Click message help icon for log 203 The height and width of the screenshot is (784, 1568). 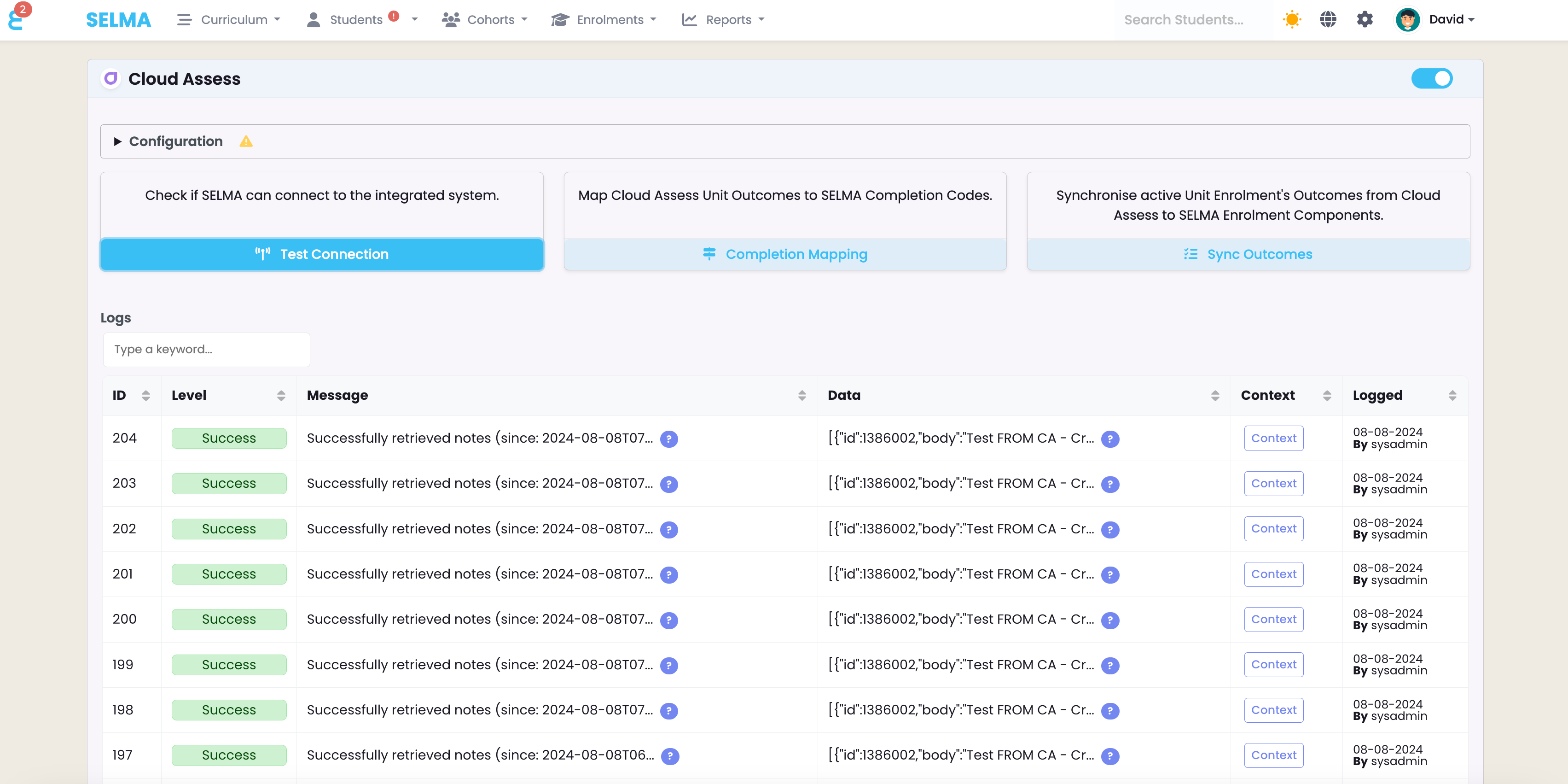pyautogui.click(x=669, y=484)
